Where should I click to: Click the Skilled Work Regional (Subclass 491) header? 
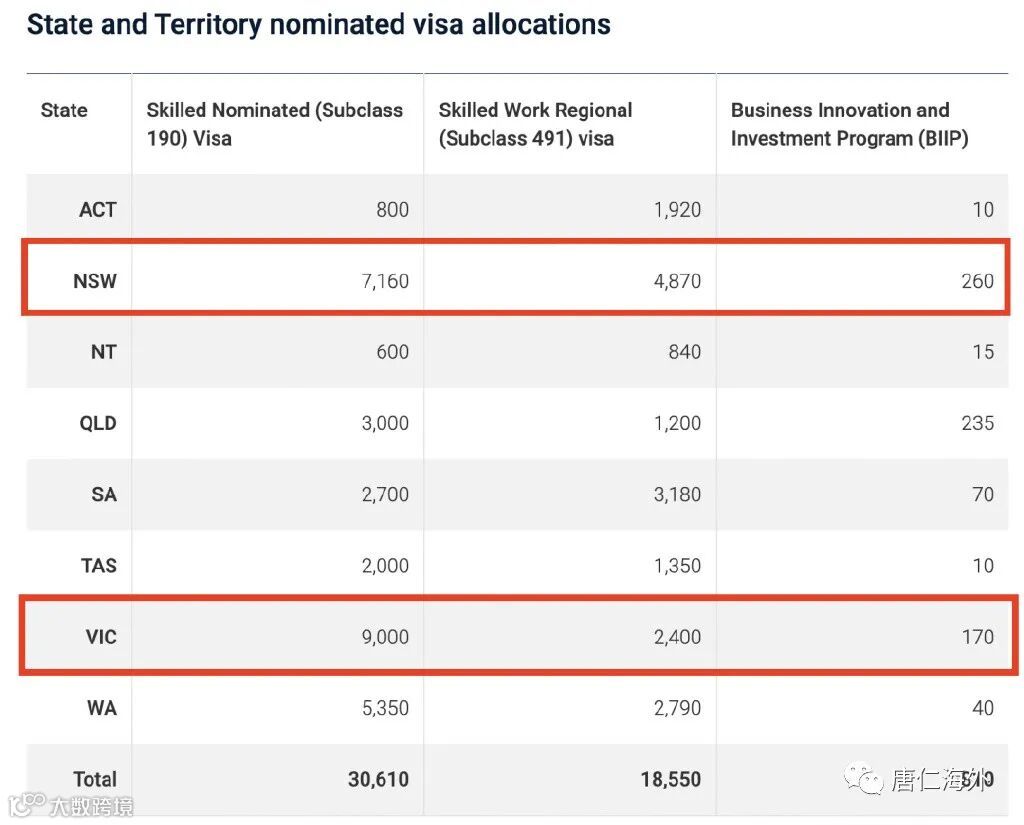click(535, 124)
